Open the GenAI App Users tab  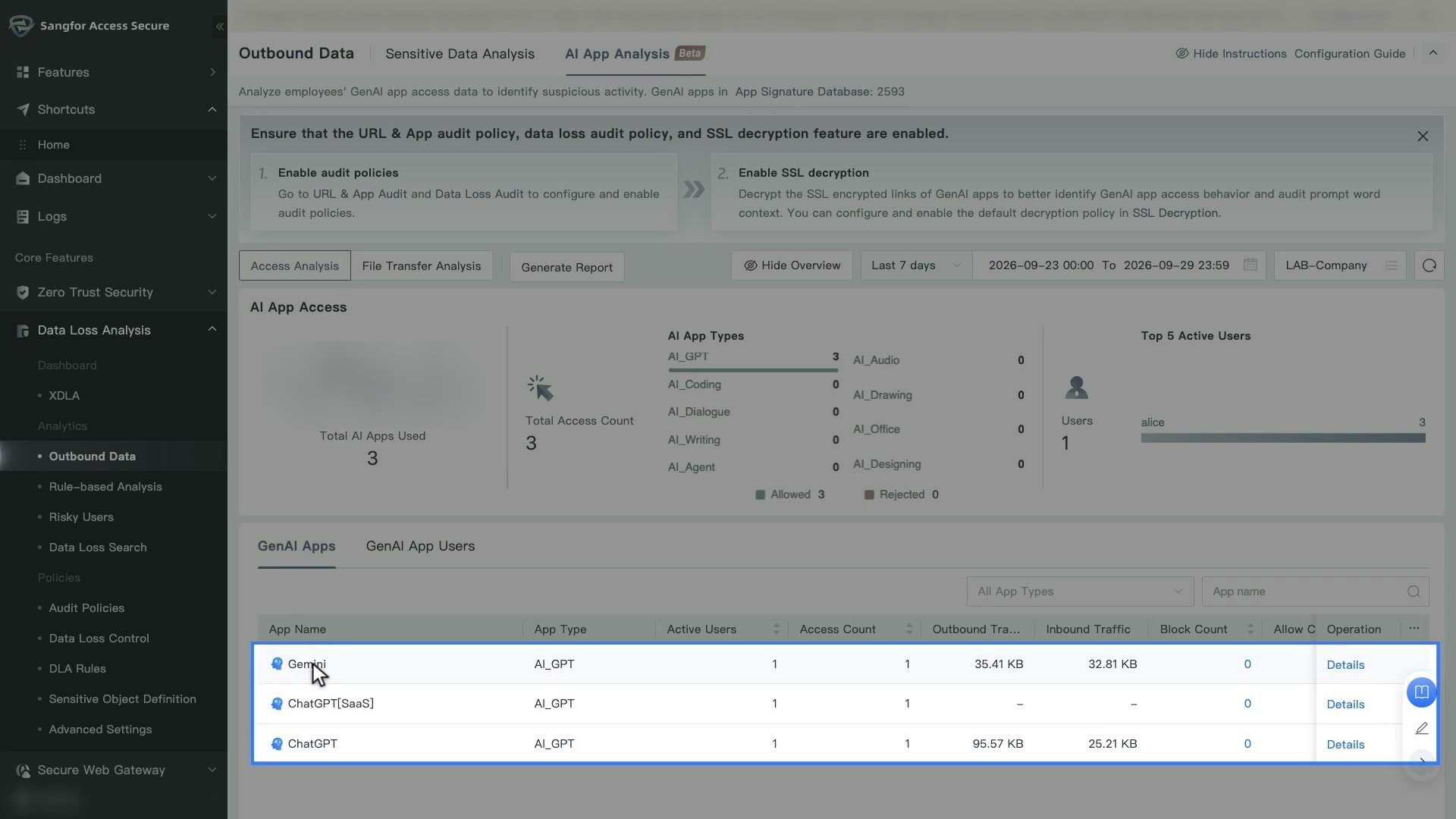pos(420,546)
